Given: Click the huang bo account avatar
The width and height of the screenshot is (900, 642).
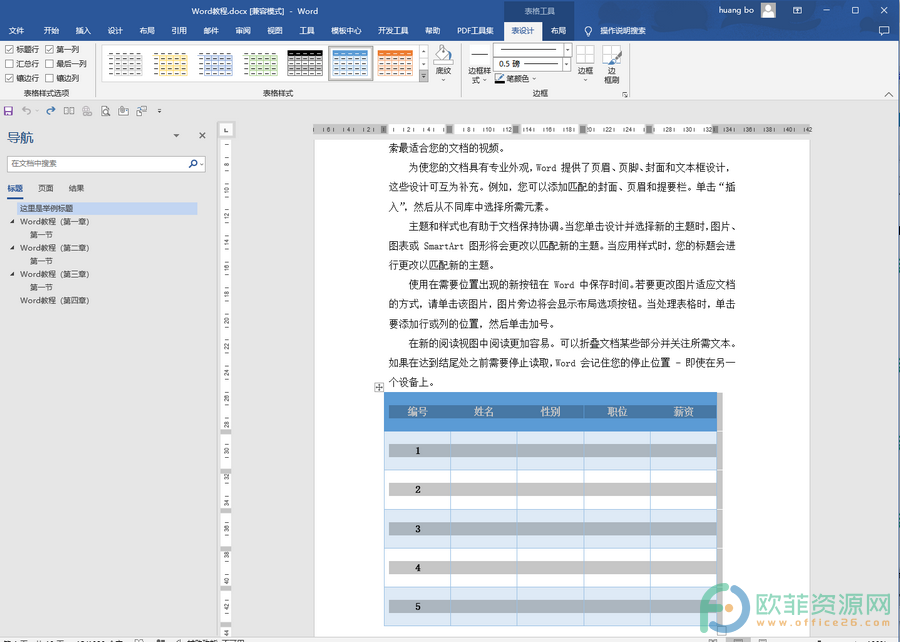Looking at the screenshot, I should point(768,10).
